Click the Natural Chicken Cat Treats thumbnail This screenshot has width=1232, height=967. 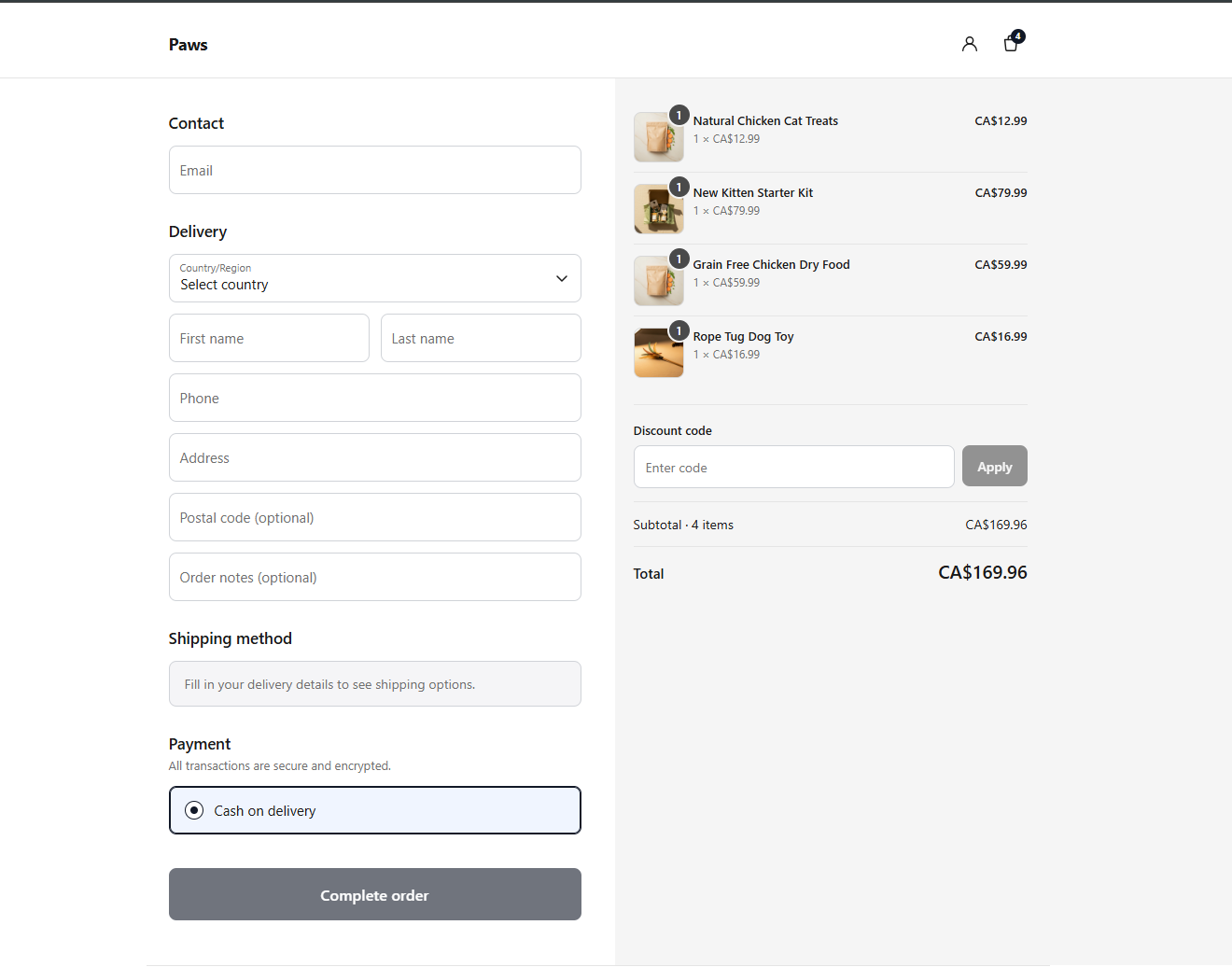pyautogui.click(x=658, y=137)
